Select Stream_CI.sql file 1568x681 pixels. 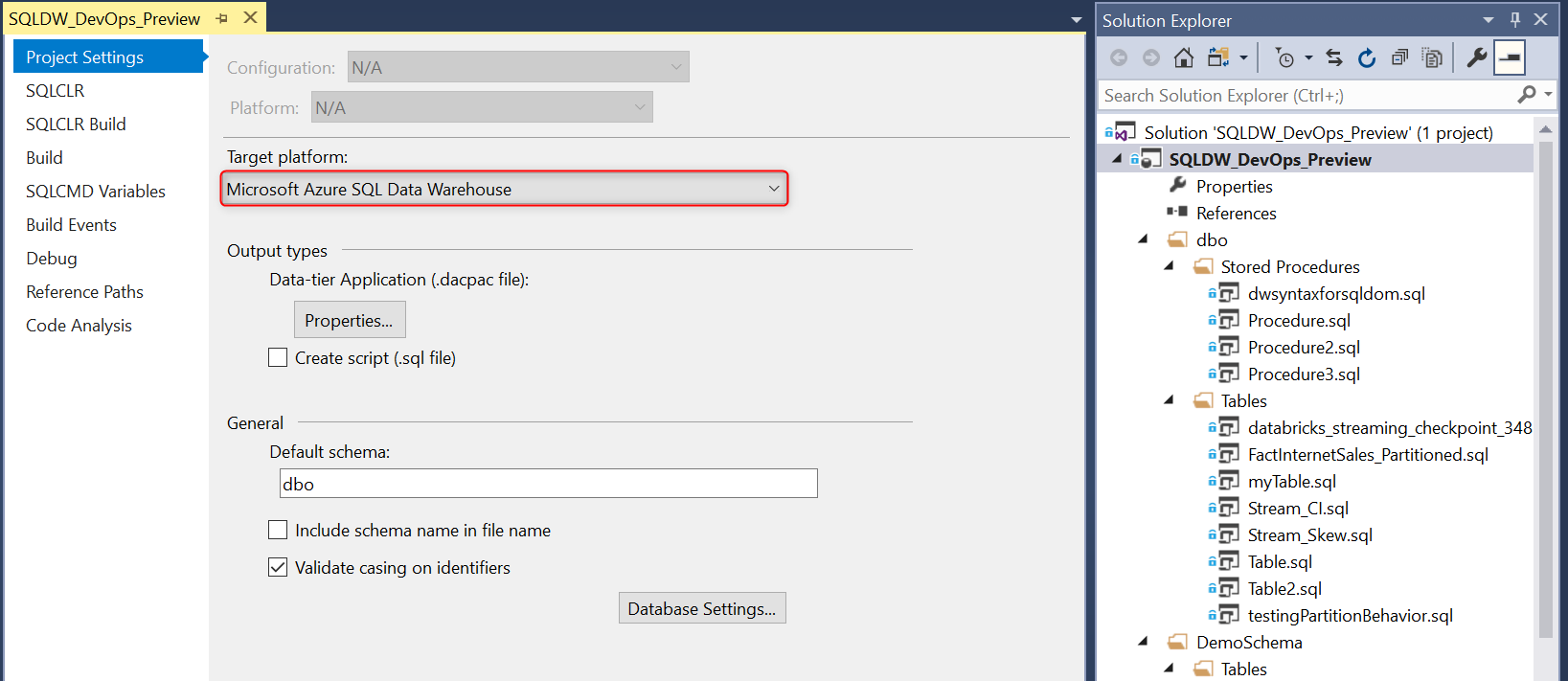(x=1298, y=508)
